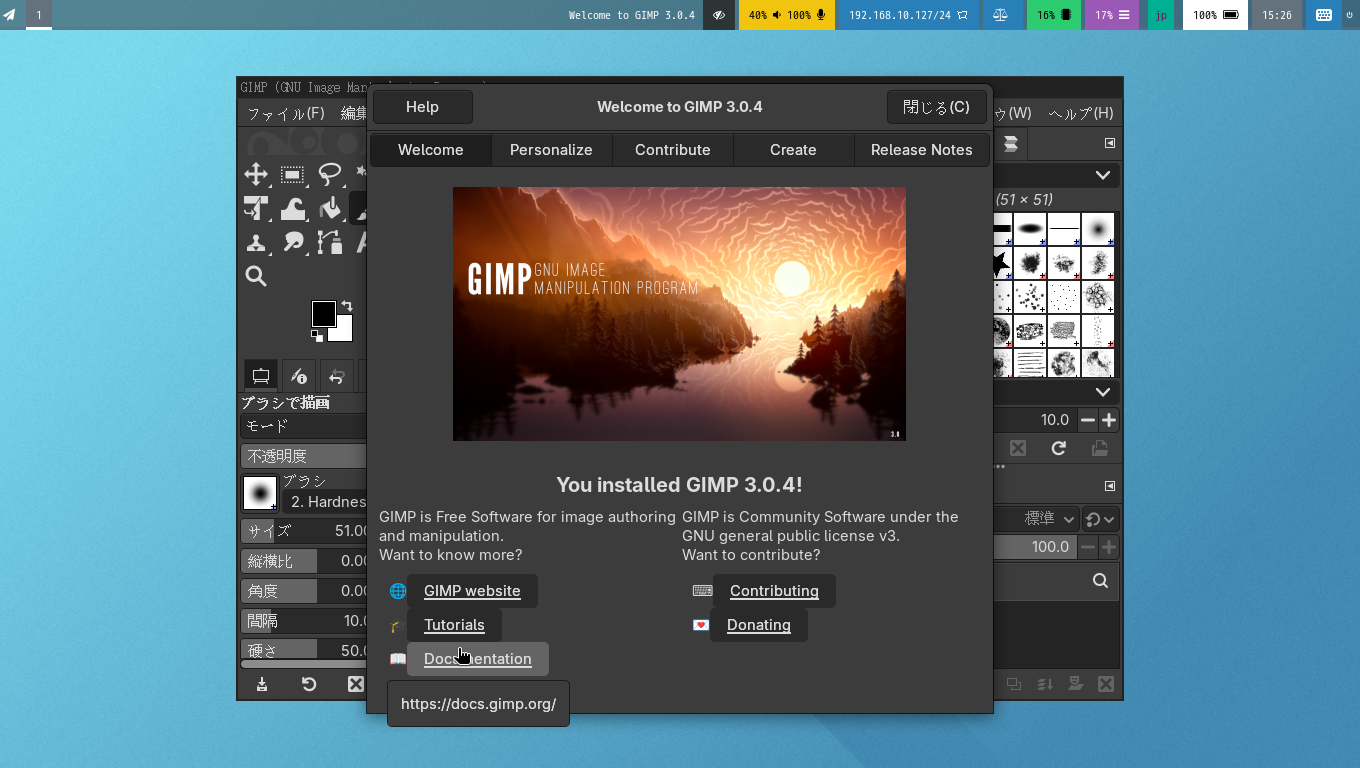Open the ファイル(F) menu
This screenshot has width=1360, height=768.
pyautogui.click(x=286, y=113)
